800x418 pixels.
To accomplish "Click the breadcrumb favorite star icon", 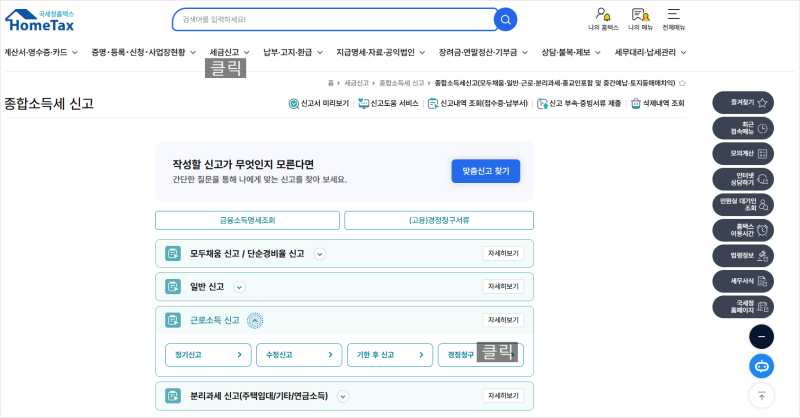I will click(682, 83).
